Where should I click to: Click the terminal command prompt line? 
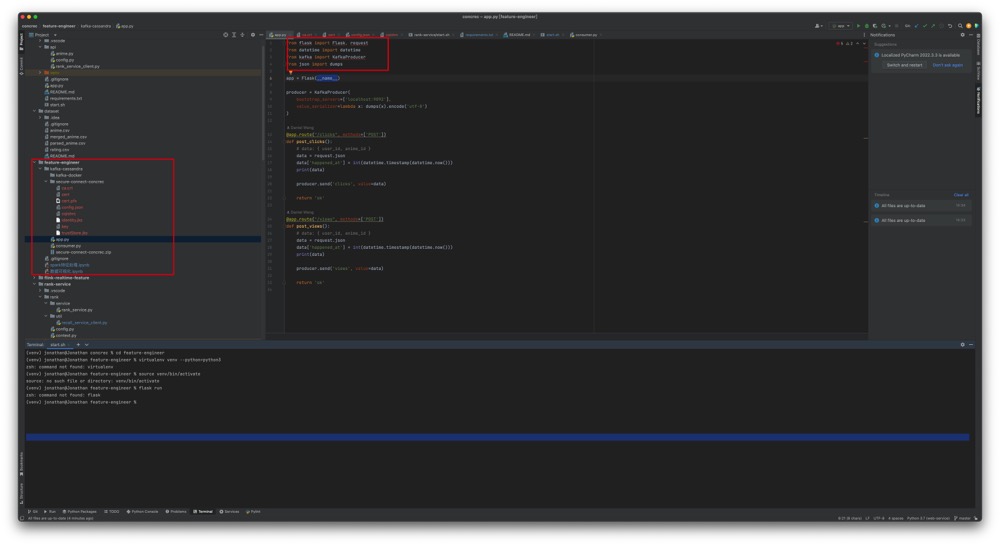click(x=81, y=402)
